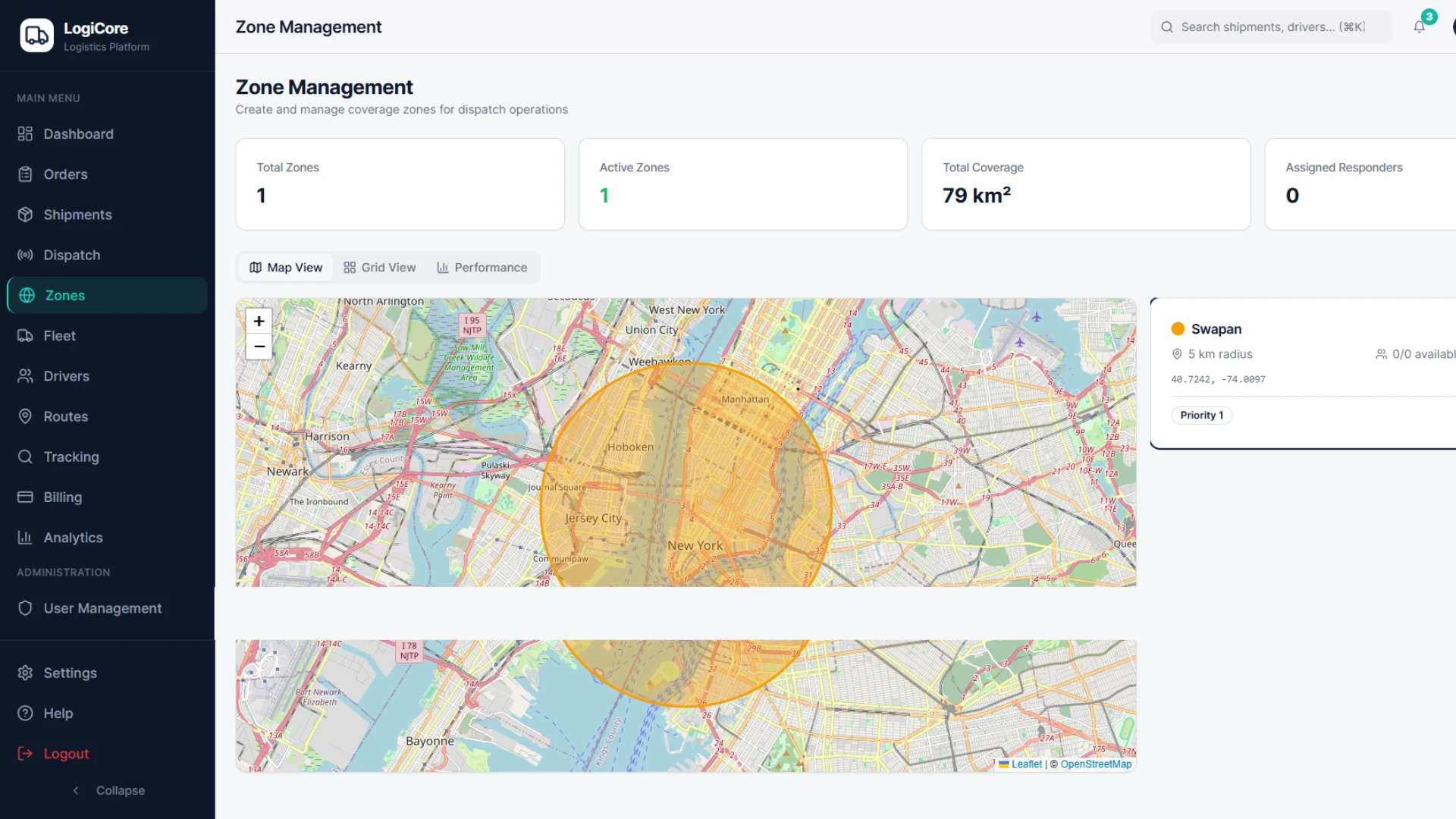Click the responders icon beside 0/0 available
1456x819 pixels.
point(1381,354)
